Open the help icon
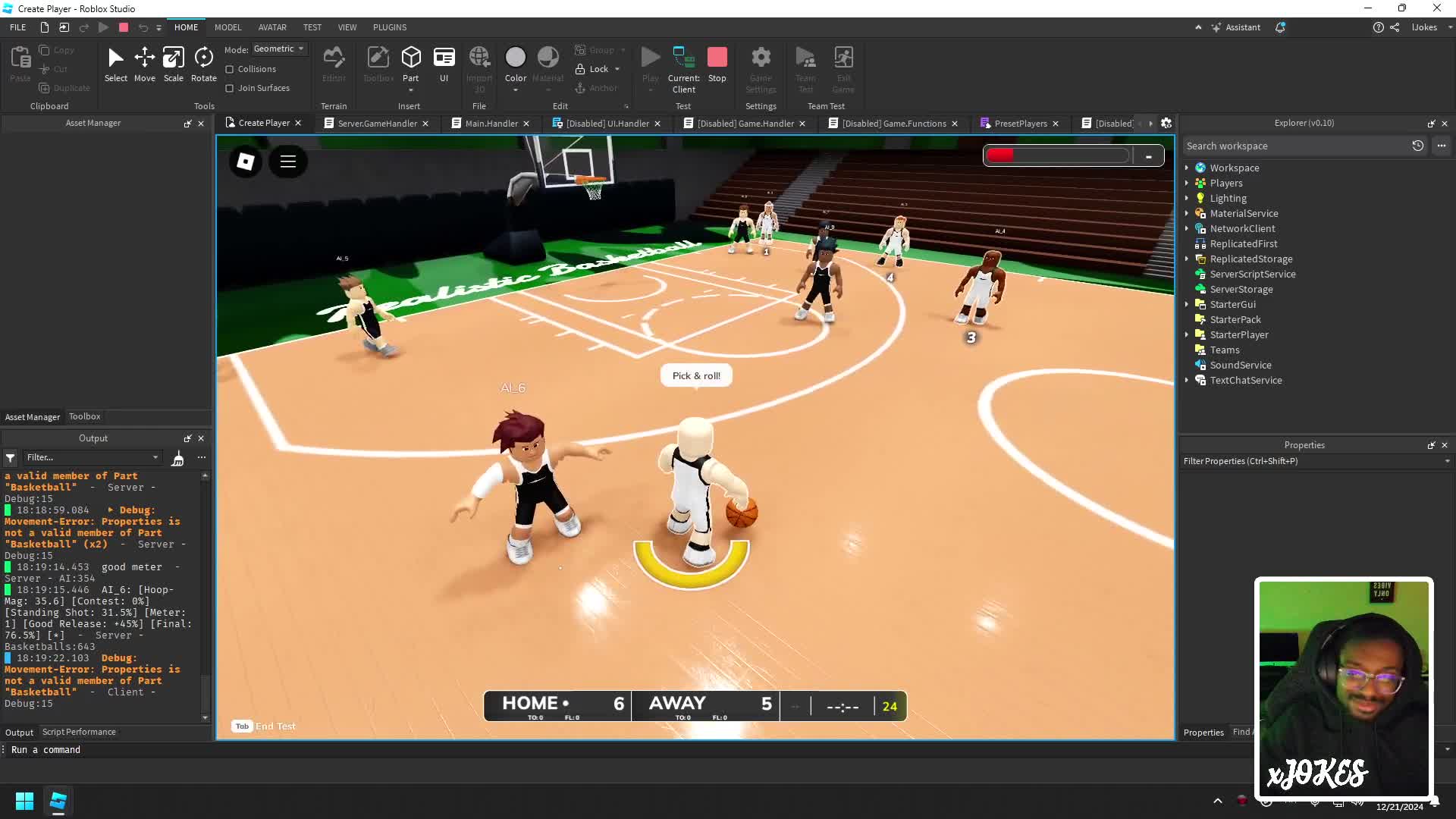Image resolution: width=1456 pixels, height=819 pixels. tap(1378, 27)
